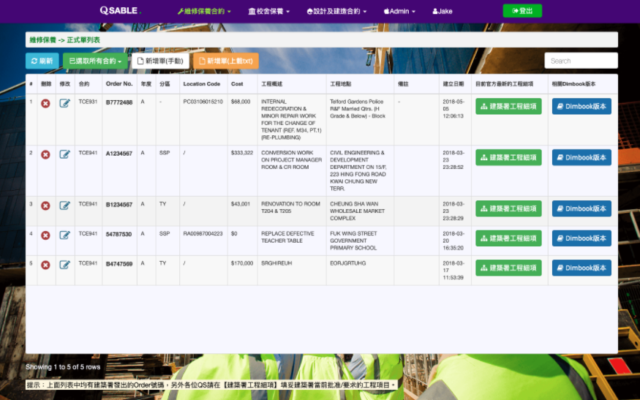Expand the Admin menu

pyautogui.click(x=399, y=11)
